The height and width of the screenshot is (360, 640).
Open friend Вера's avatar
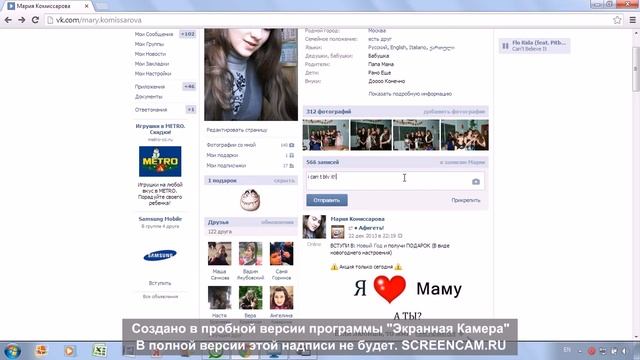pos(251,298)
